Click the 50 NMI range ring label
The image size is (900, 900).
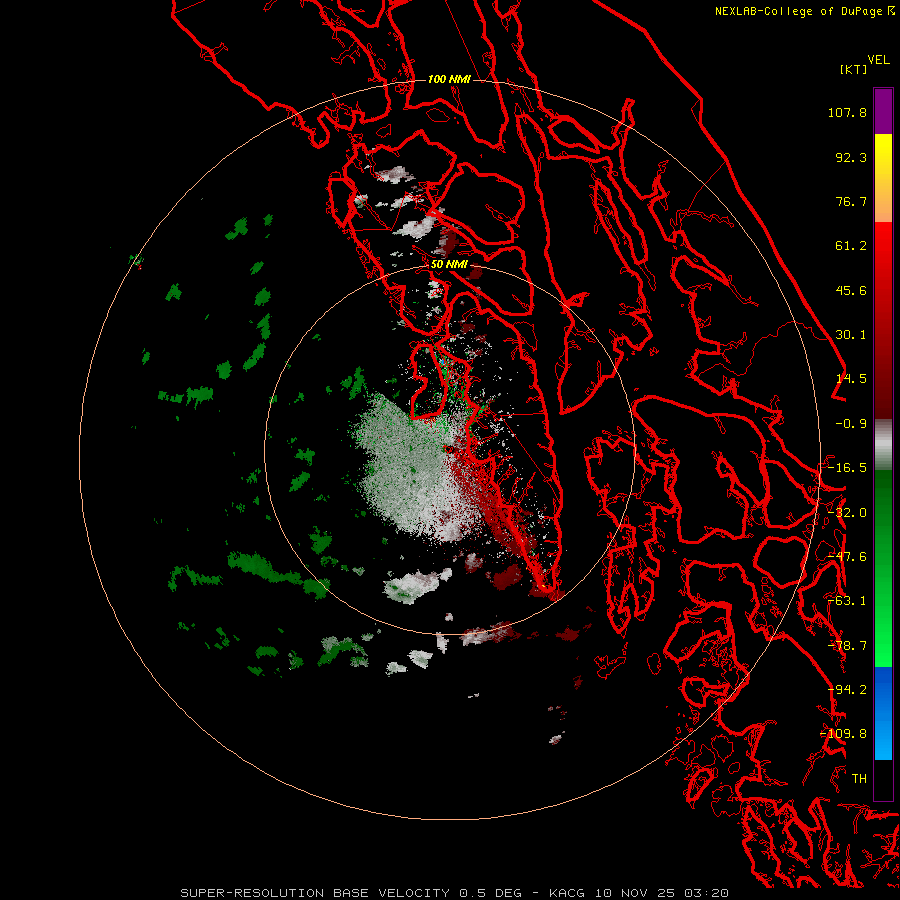(449, 265)
